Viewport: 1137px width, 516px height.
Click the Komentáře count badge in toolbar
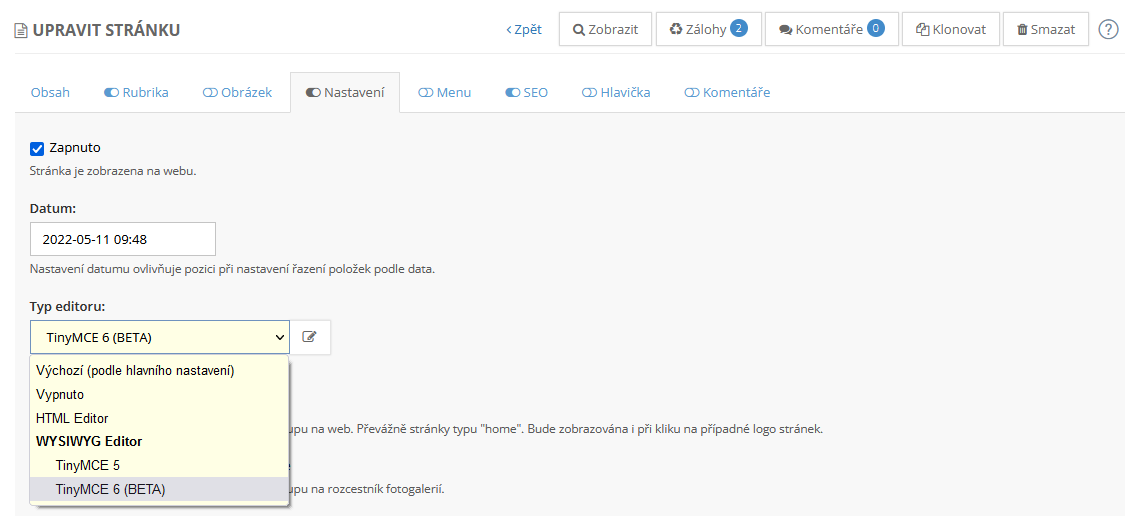(x=875, y=28)
